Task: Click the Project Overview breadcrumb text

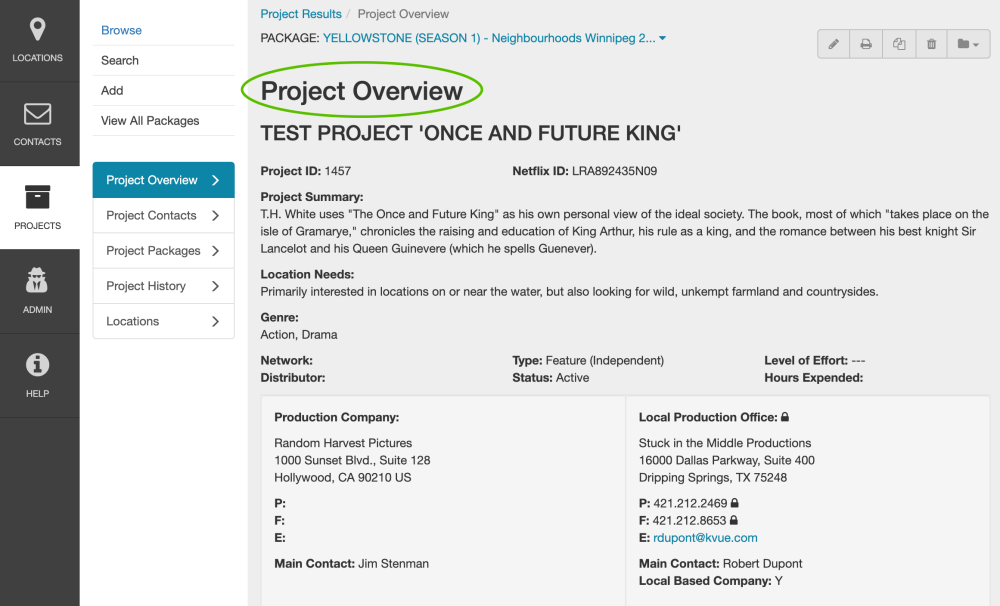Action: (x=403, y=14)
